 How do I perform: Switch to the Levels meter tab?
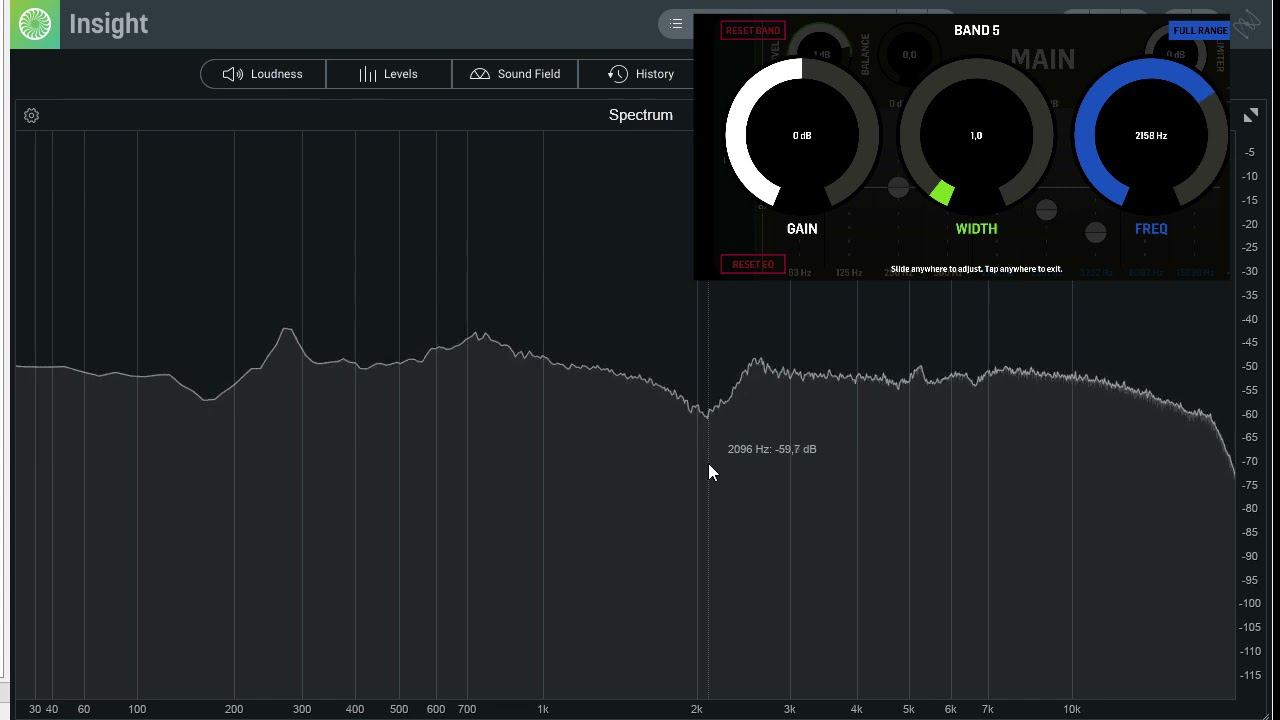(x=389, y=74)
